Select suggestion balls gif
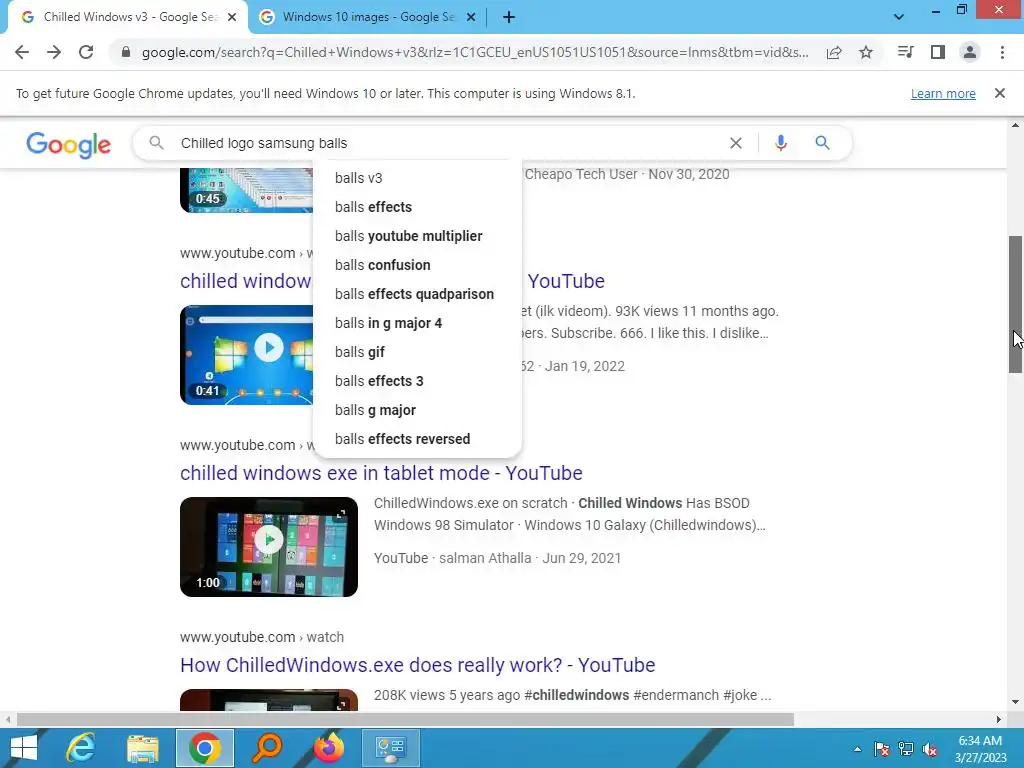 (x=417, y=352)
